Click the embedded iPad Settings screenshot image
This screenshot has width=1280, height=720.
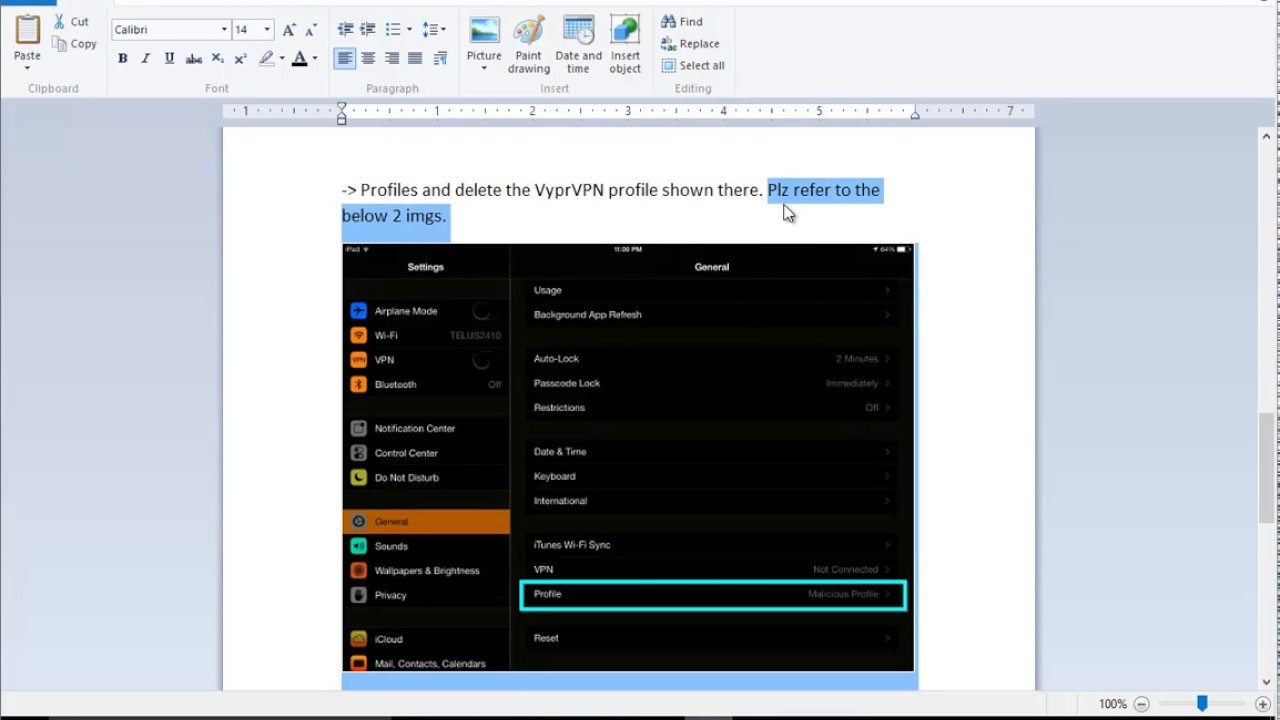[628, 457]
